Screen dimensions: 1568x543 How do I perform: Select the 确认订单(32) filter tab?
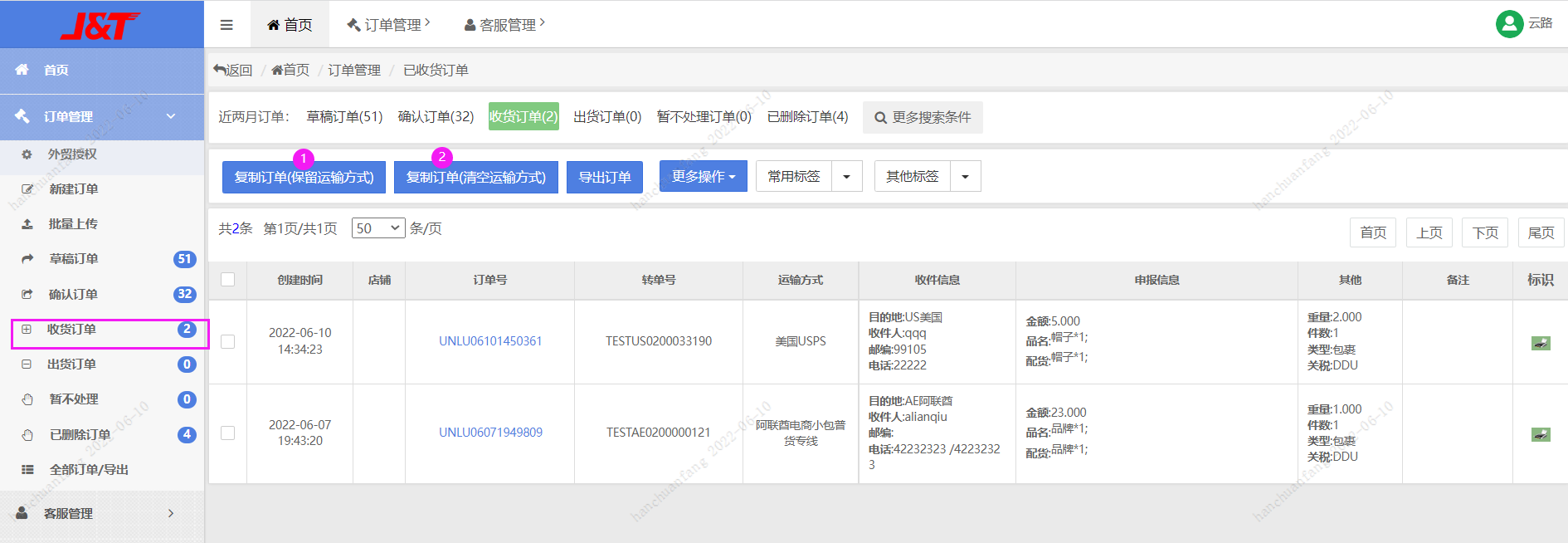click(436, 117)
